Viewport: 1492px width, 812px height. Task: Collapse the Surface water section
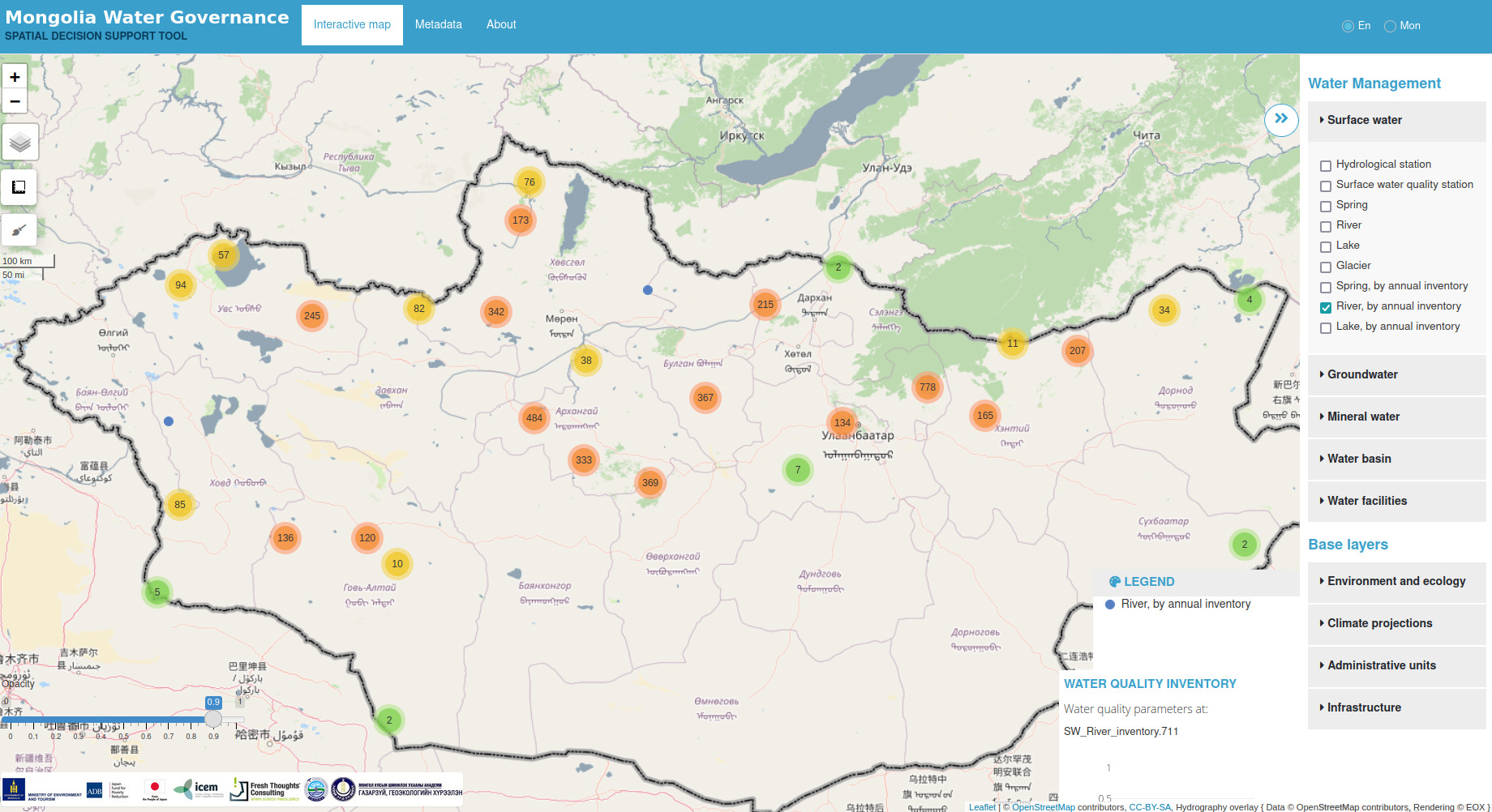click(x=1365, y=120)
